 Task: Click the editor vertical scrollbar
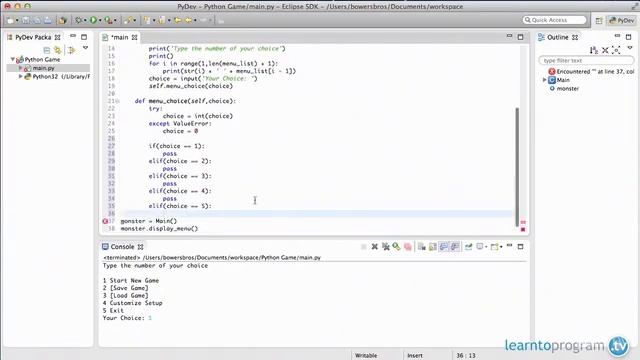click(517, 167)
